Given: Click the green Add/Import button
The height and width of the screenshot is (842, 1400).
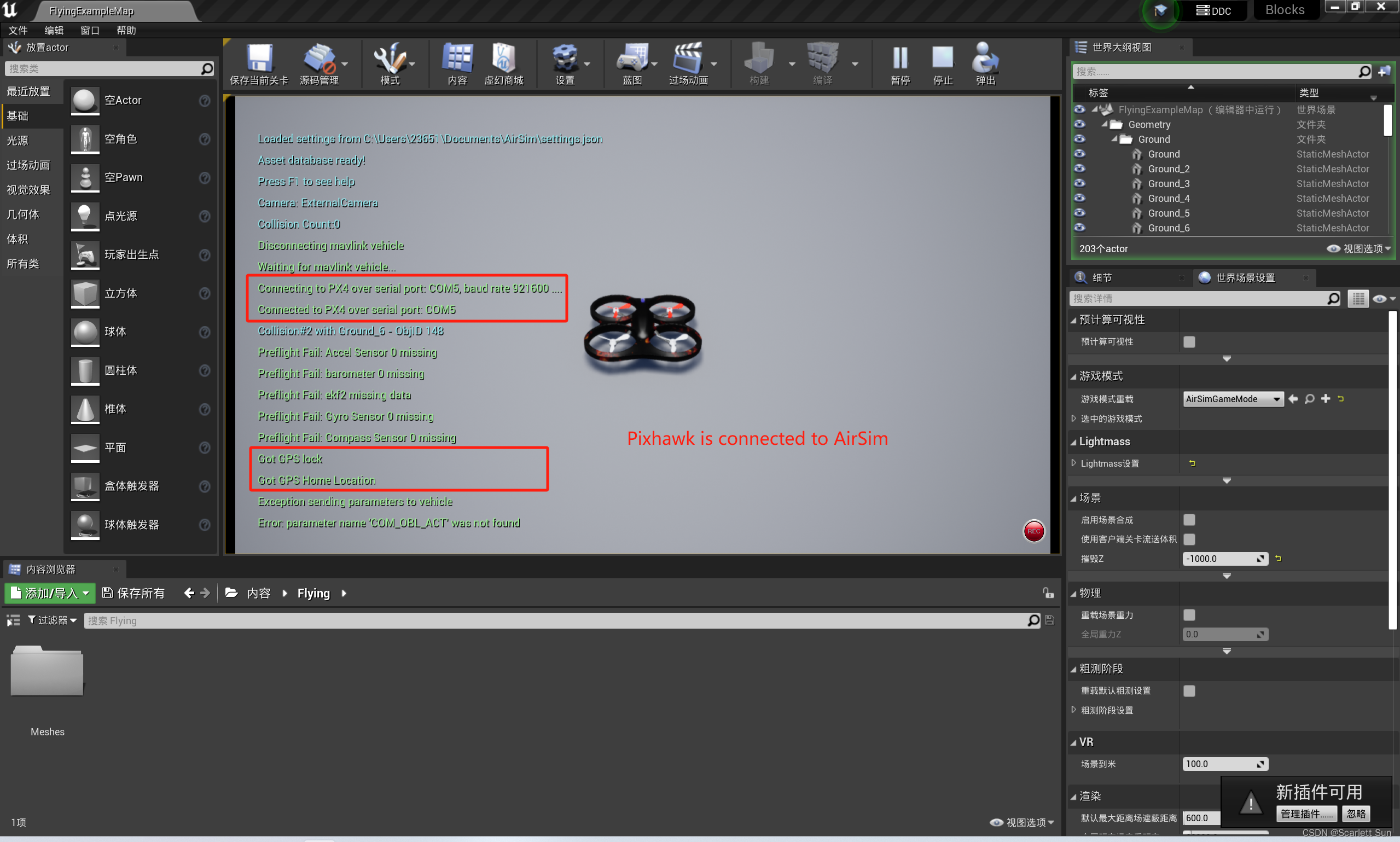Looking at the screenshot, I should coord(50,593).
